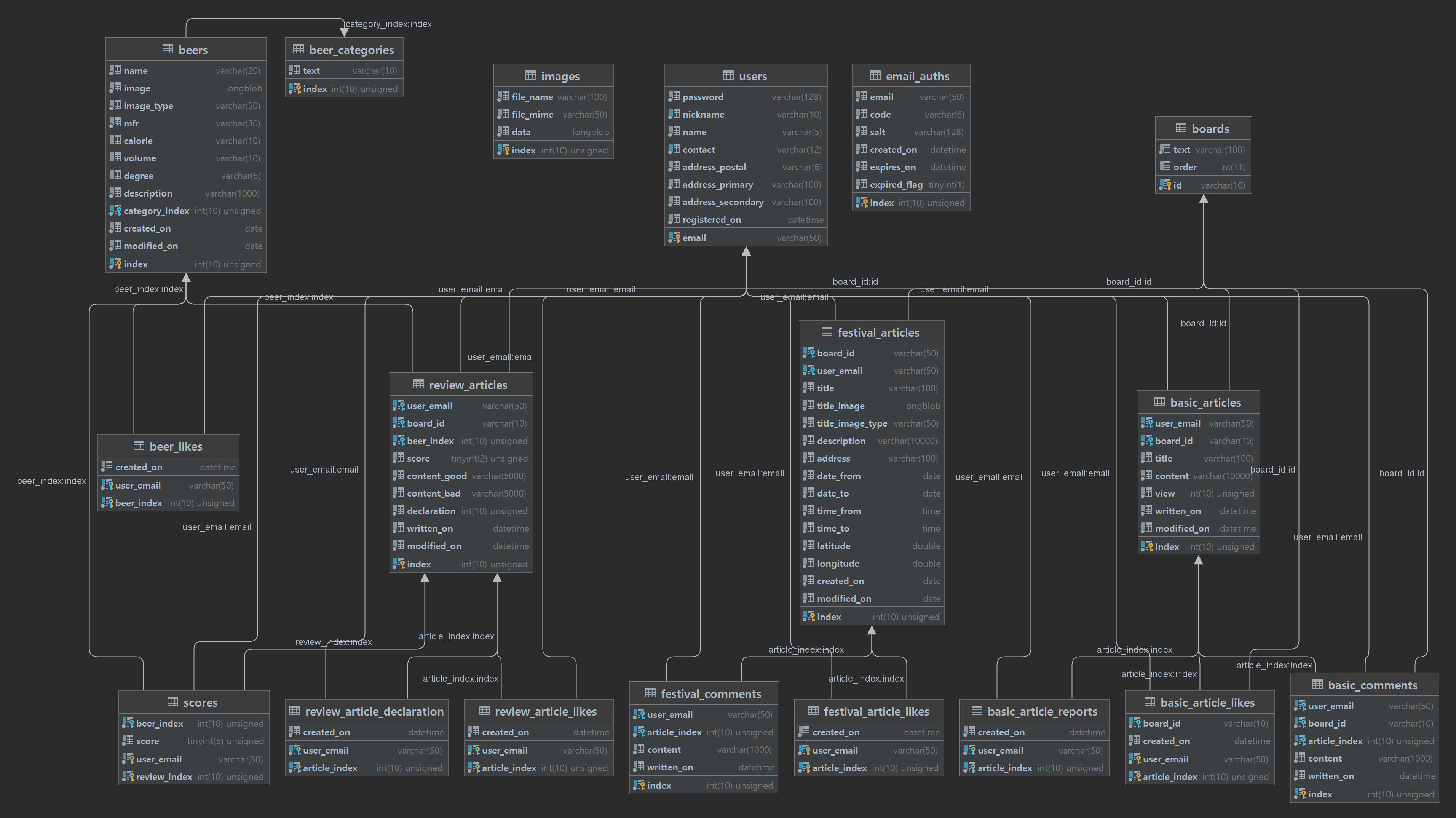Click the expired_flag row in email_auths
Viewport: 1456px width, 818px height.
pos(911,184)
